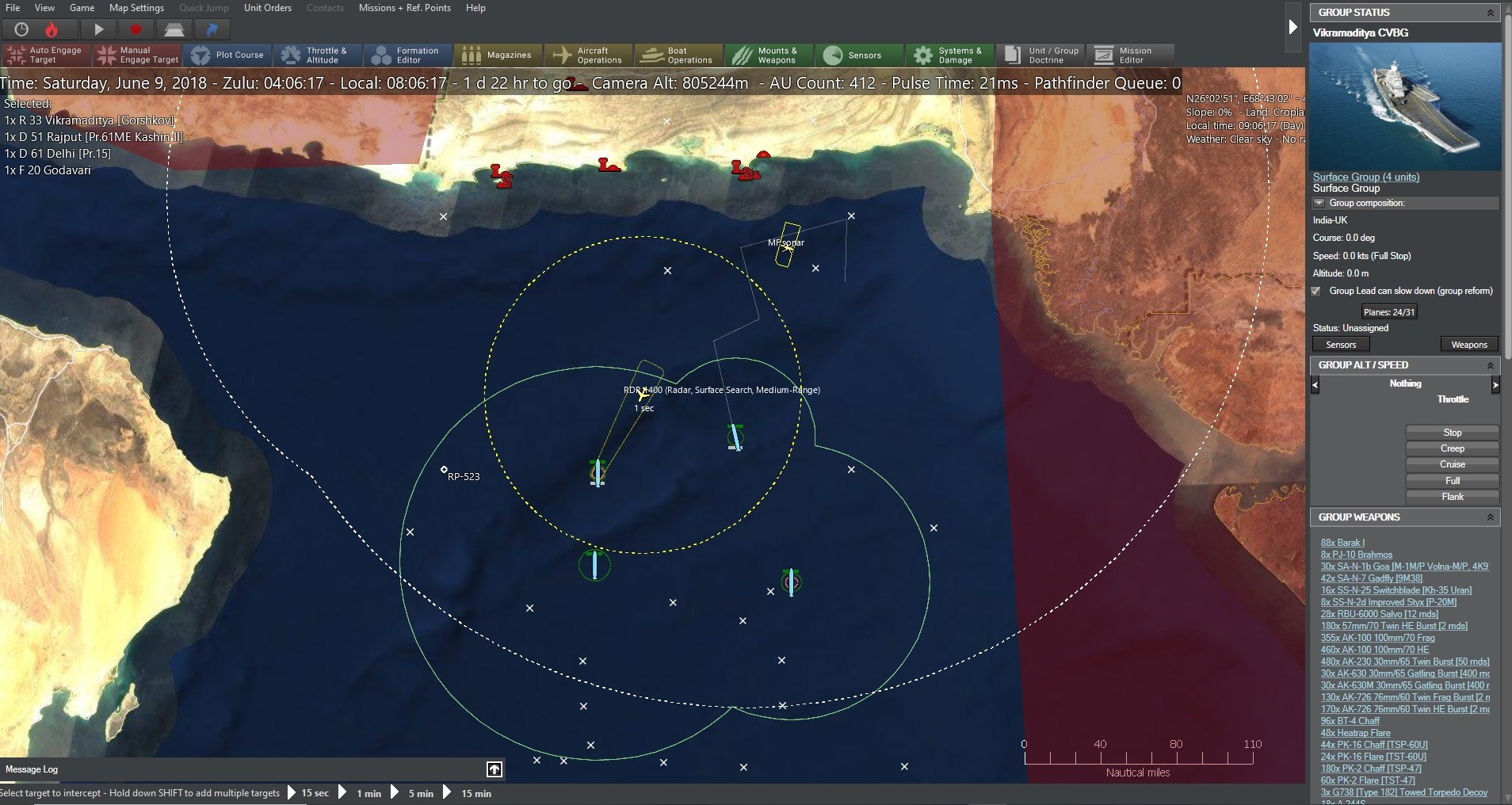Open the Mounts & Weapons panel

pyautogui.click(x=769, y=55)
